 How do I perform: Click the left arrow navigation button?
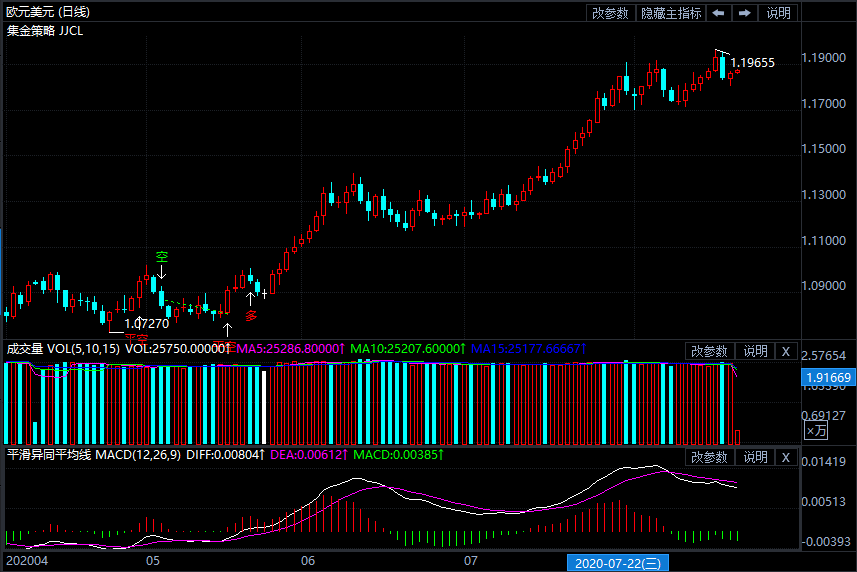point(718,13)
